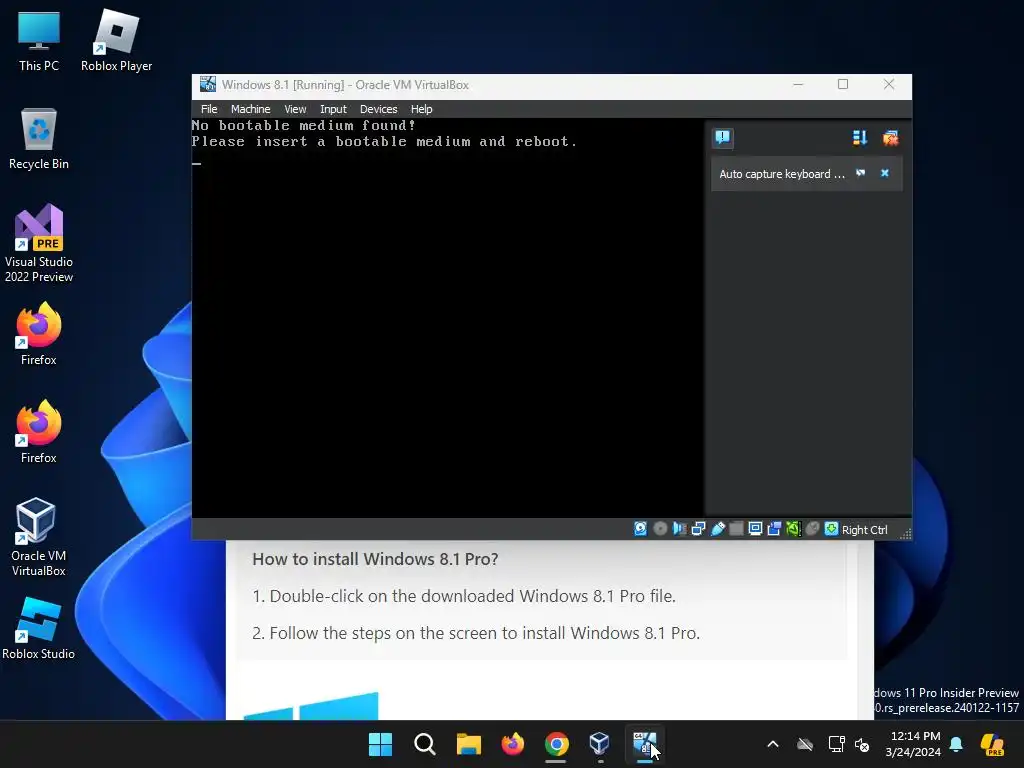Select the Recycle Bin desktop icon

pos(39,139)
